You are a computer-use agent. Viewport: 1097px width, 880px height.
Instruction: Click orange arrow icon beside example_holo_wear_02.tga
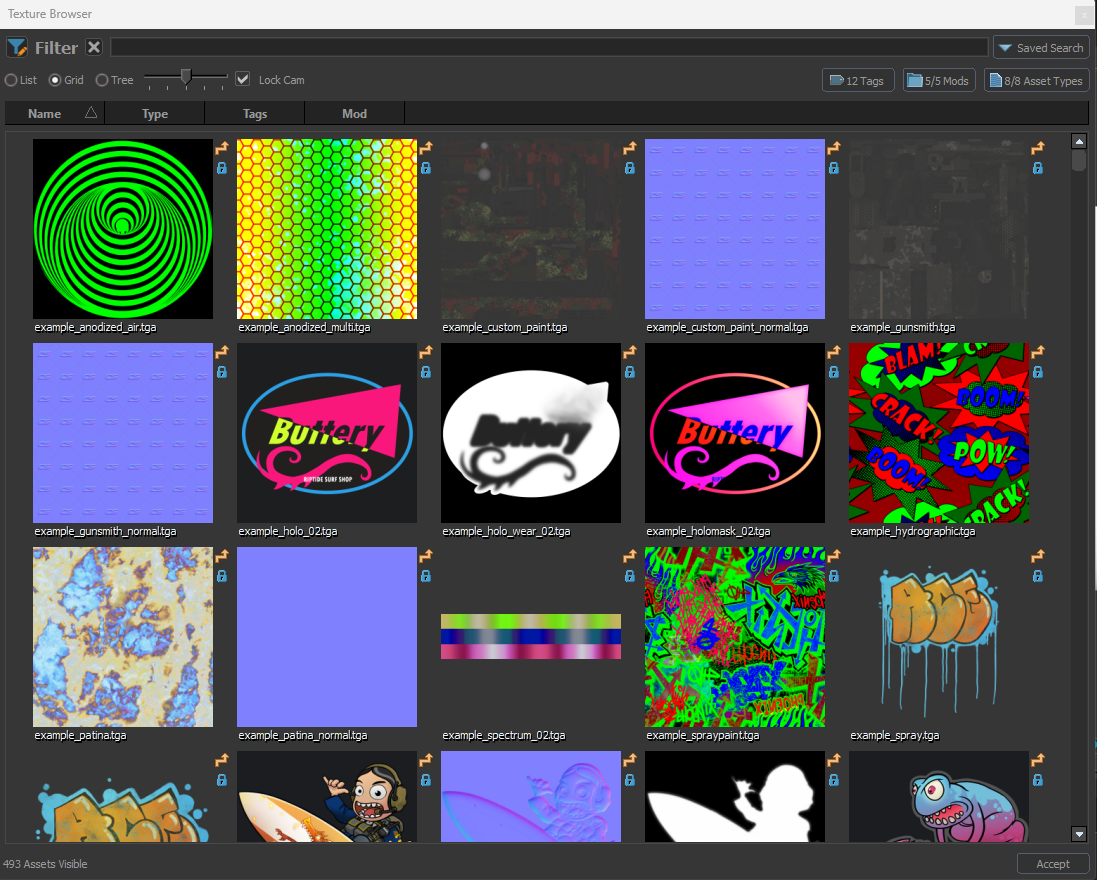[x=630, y=352]
